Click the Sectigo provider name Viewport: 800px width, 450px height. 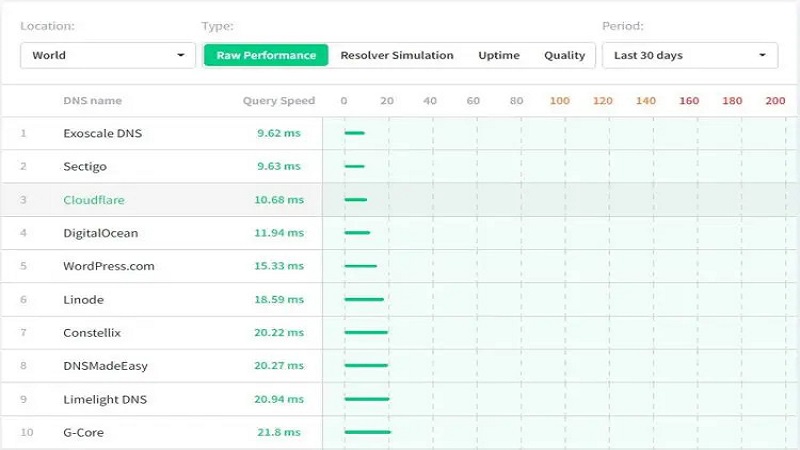(84, 167)
